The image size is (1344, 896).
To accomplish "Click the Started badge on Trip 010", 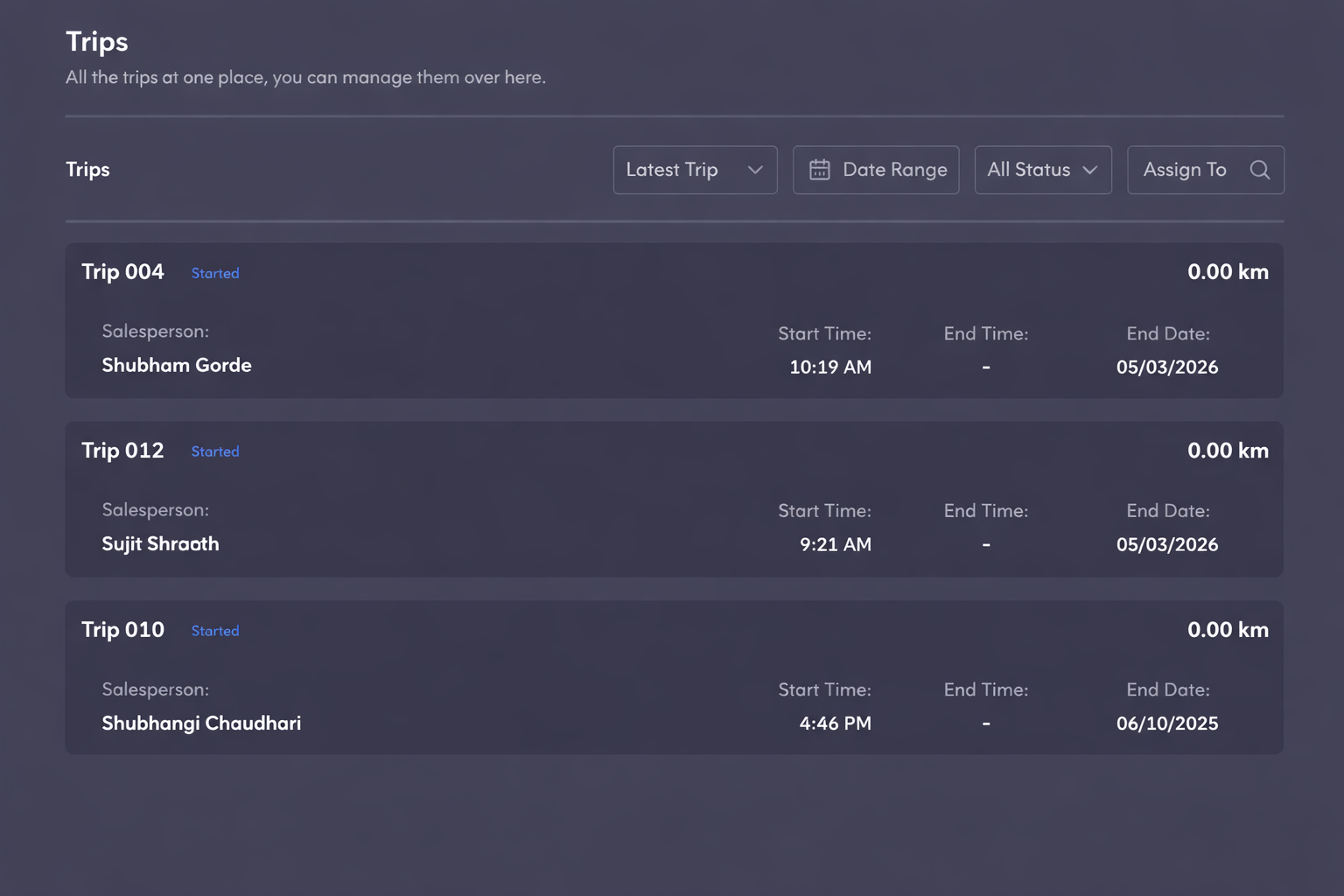I will tap(215, 631).
